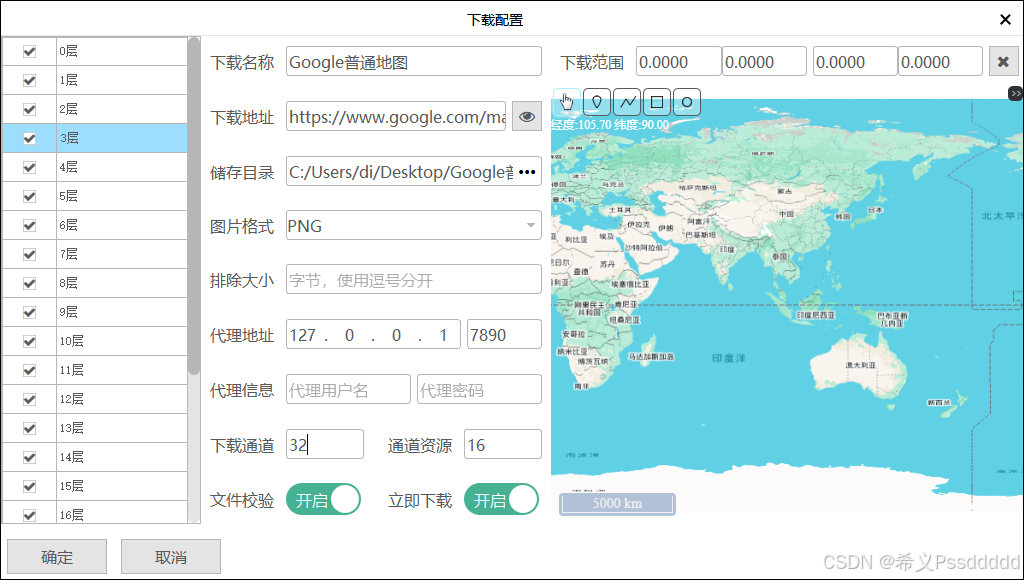Select the pan hand map tool
1024x580 pixels.
[566, 102]
